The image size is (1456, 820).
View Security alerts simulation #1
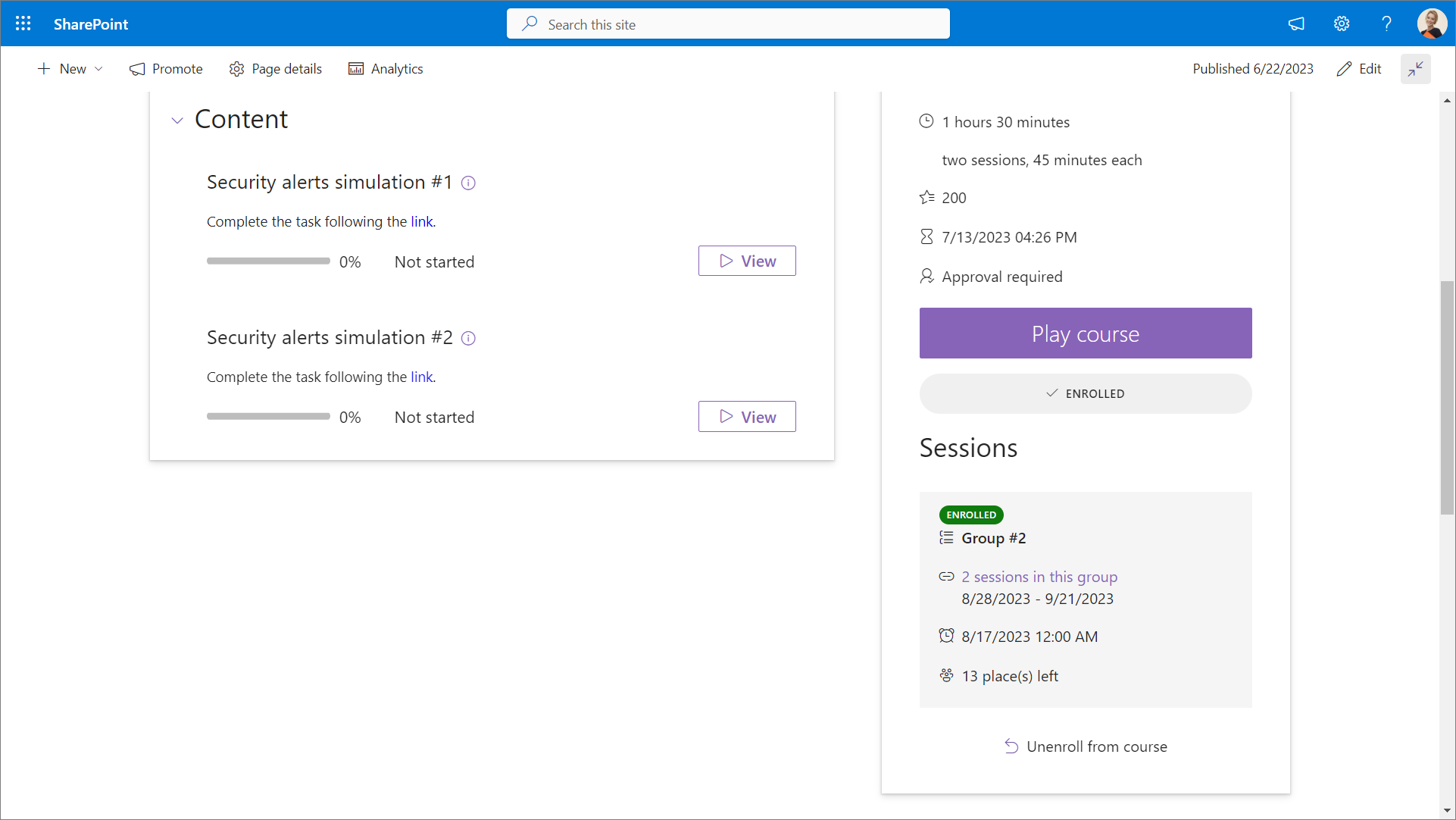[747, 261]
